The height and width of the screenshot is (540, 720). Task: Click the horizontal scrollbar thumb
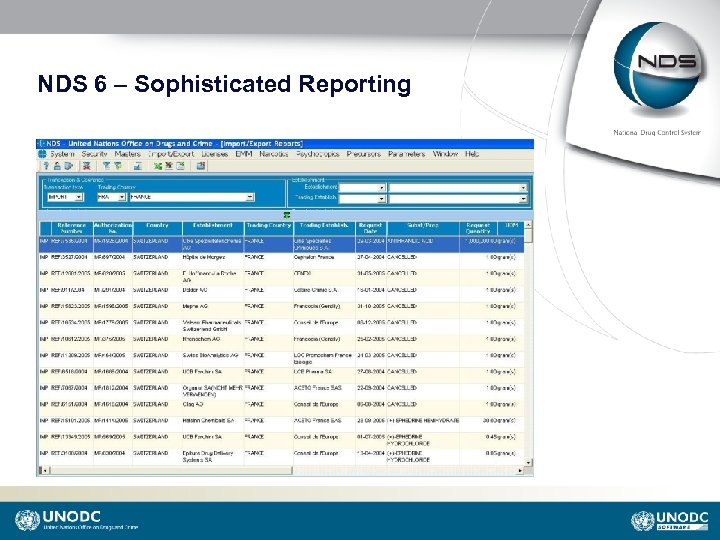170,471
